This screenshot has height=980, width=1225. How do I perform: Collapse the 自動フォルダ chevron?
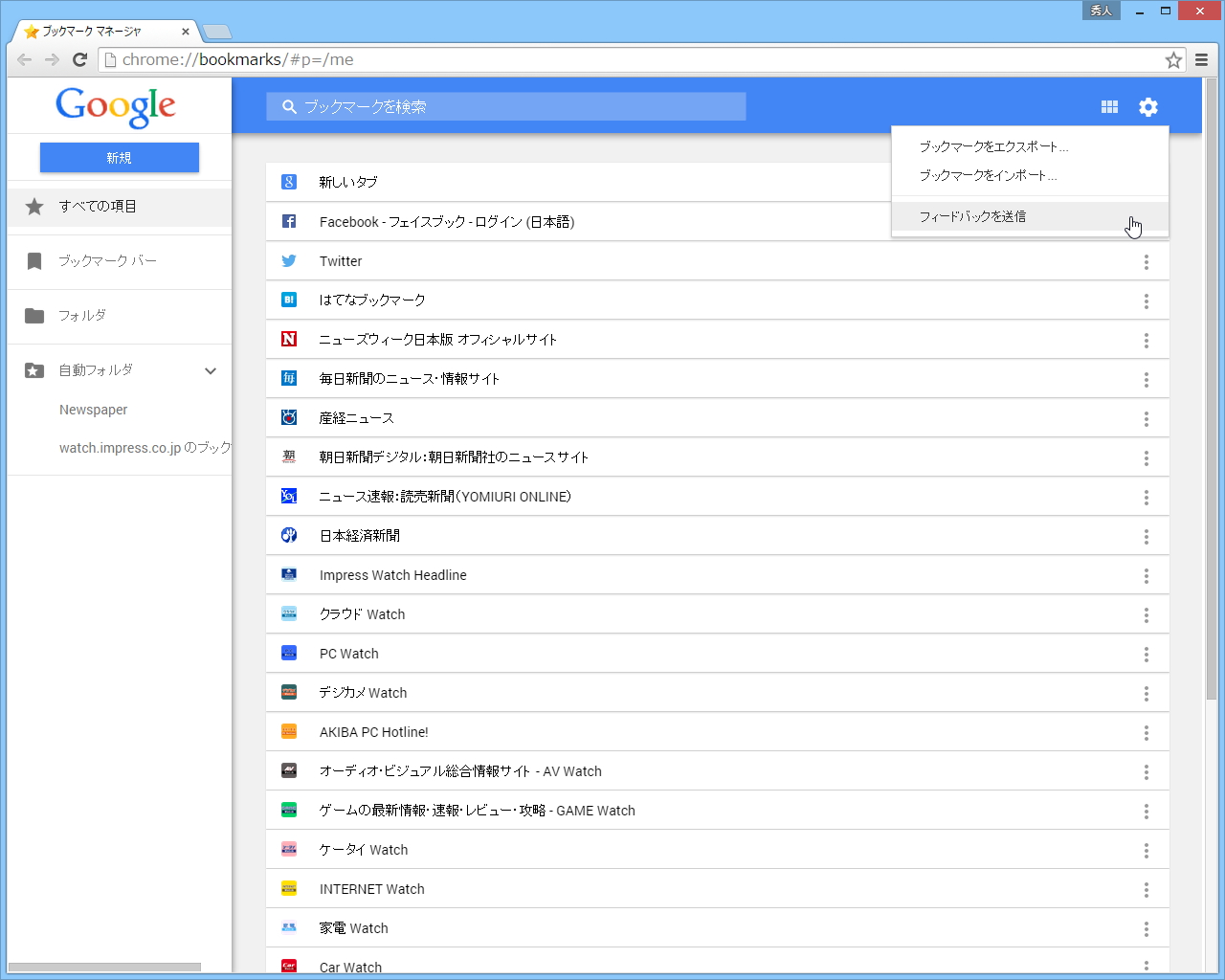click(210, 370)
